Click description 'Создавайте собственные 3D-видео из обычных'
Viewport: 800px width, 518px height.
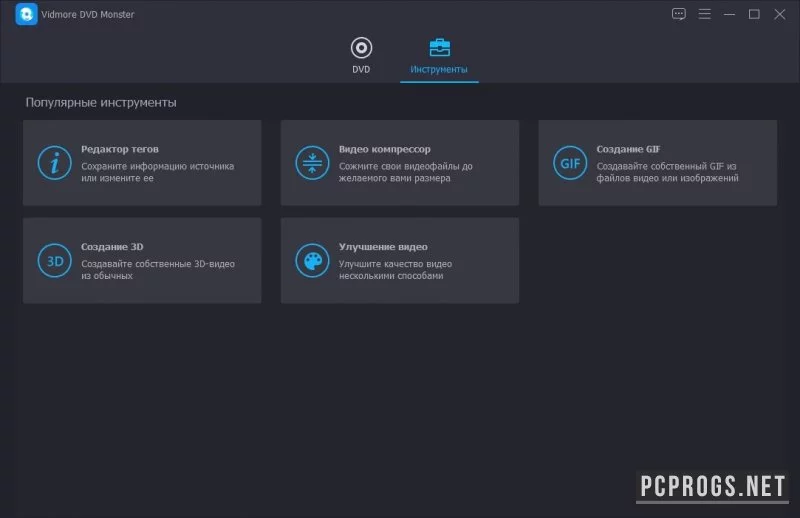(158, 269)
